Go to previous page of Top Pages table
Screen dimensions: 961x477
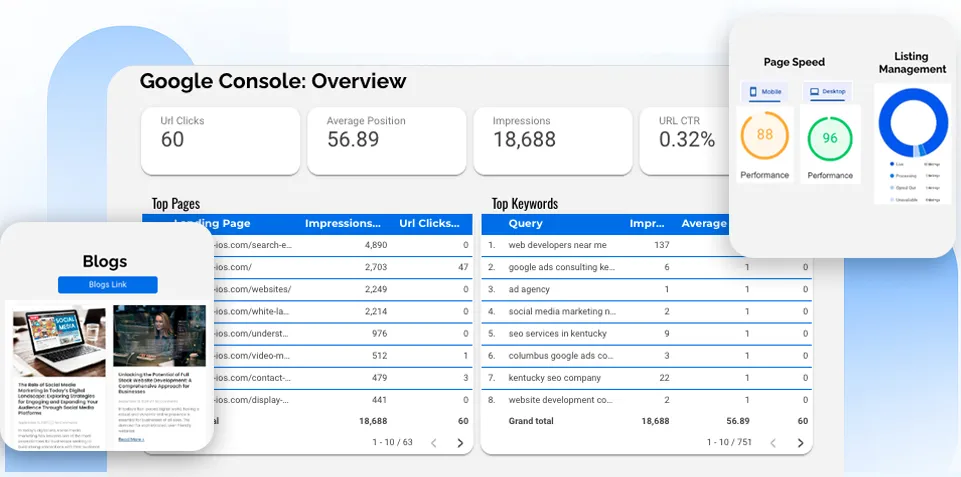pos(434,443)
